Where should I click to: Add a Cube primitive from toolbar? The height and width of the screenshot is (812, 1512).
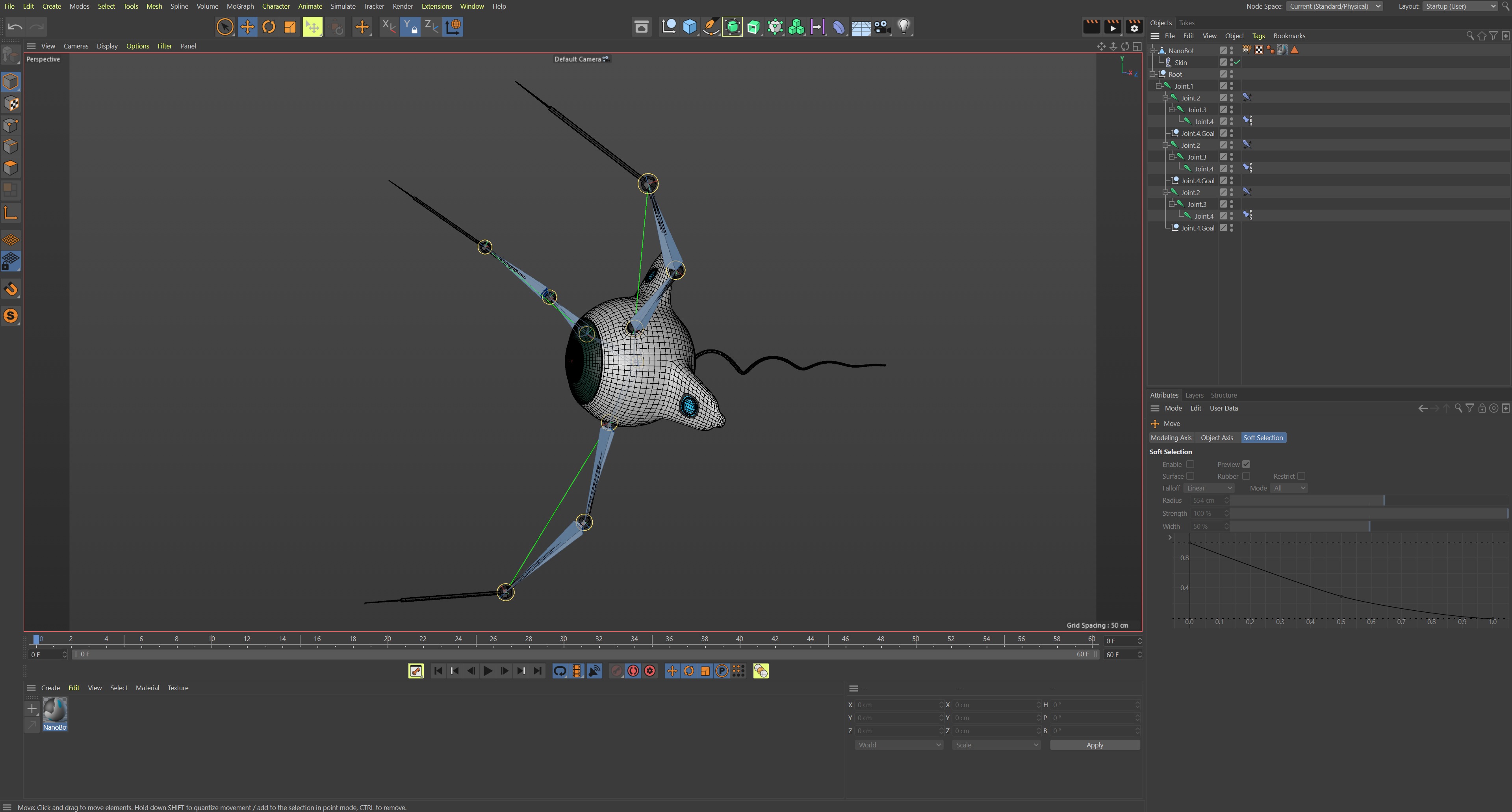tap(690, 26)
